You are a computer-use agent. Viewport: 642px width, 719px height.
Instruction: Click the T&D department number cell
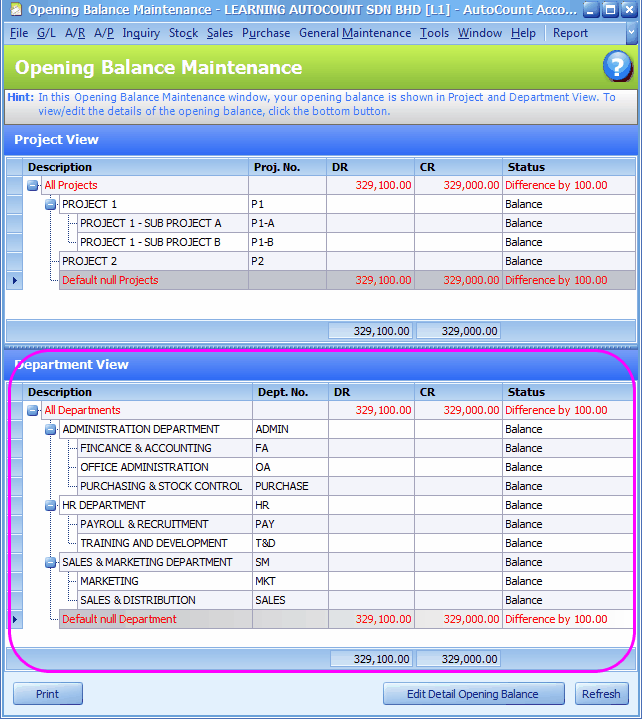pyautogui.click(x=290, y=543)
